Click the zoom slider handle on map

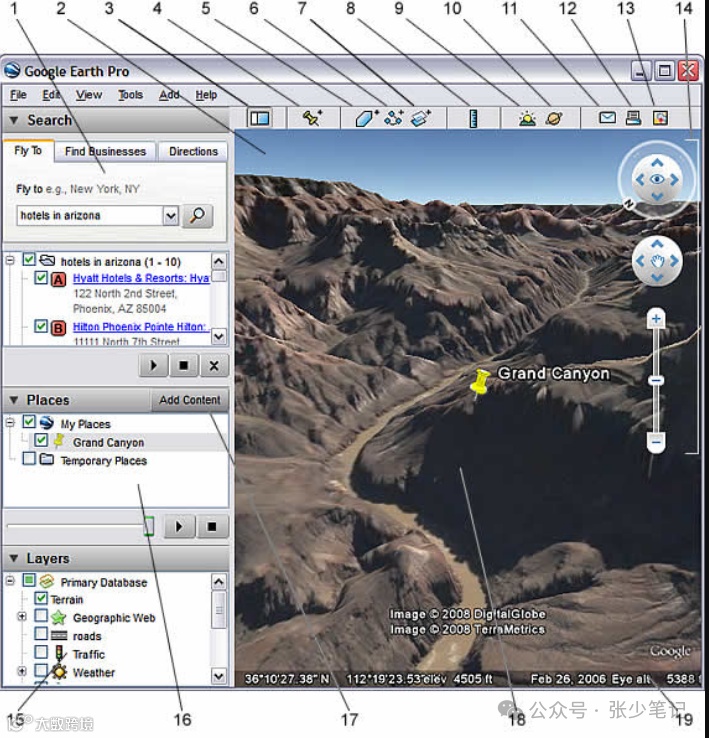656,380
